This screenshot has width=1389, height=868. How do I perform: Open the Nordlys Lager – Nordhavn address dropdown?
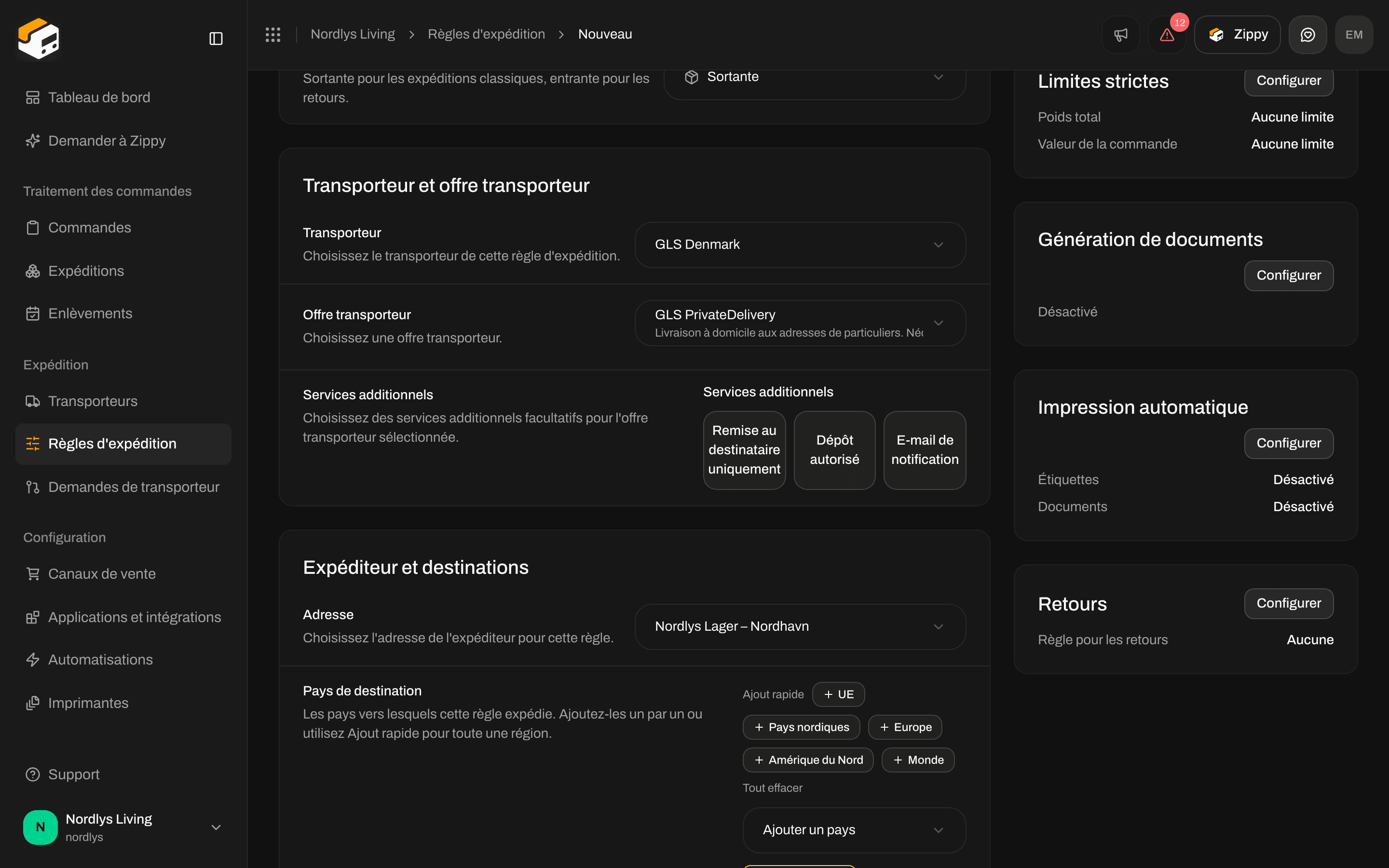coord(800,627)
